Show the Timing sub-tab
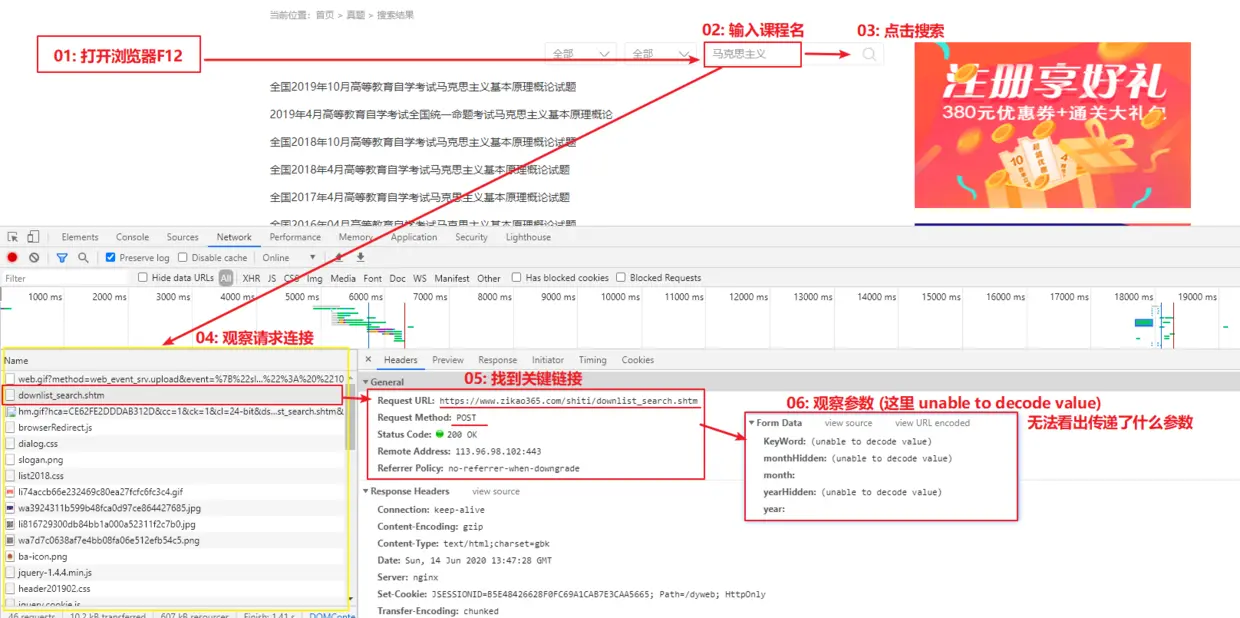This screenshot has width=1240, height=618. point(592,360)
